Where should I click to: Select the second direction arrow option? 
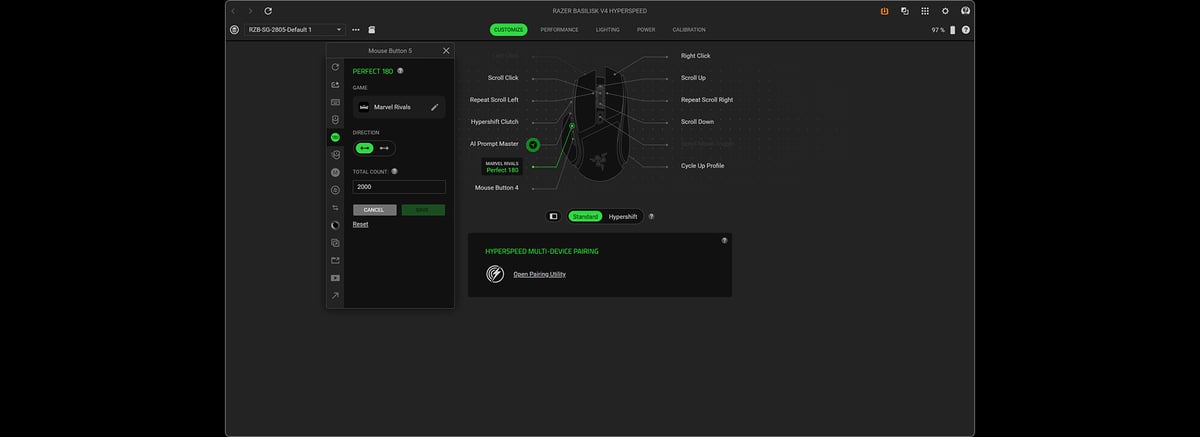[384, 148]
